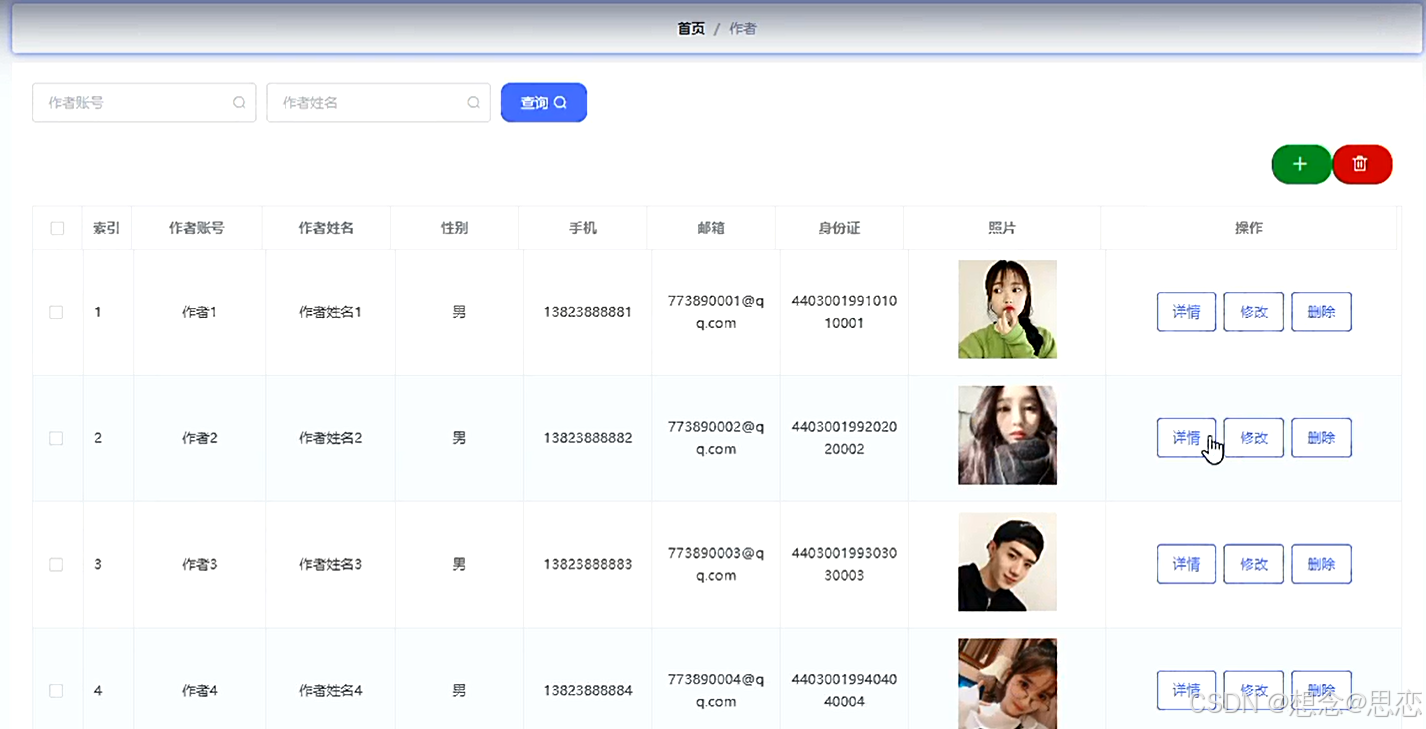Click email 773890001@qq.com
The height and width of the screenshot is (729, 1426).
[x=716, y=311]
